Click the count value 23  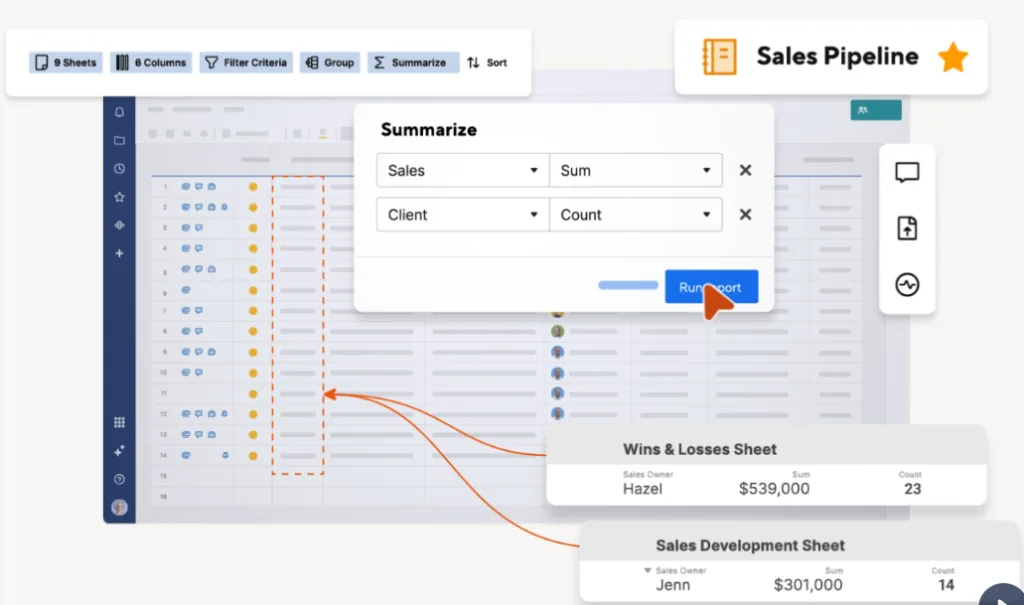pos(912,489)
